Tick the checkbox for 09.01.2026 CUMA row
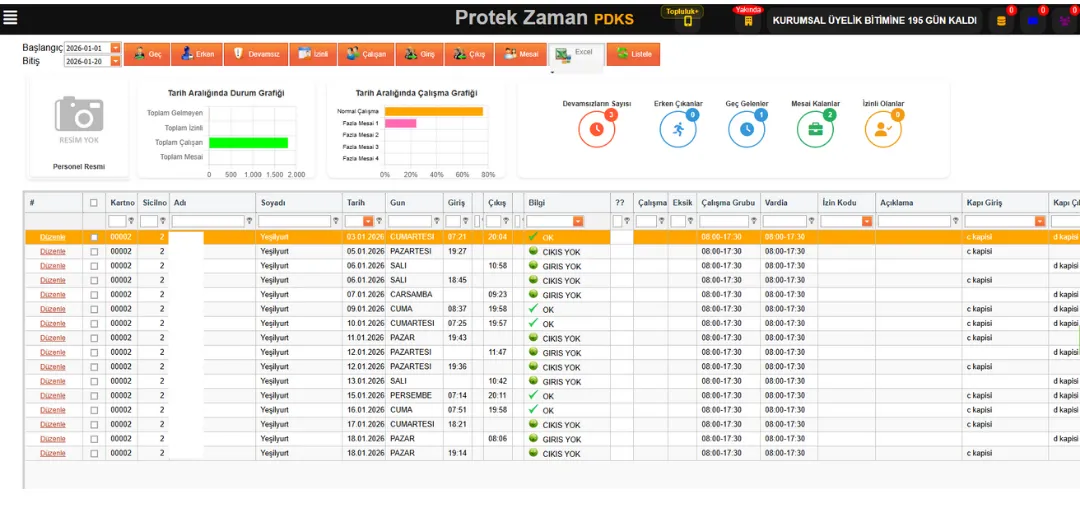This screenshot has width=1080, height=529. (94, 309)
